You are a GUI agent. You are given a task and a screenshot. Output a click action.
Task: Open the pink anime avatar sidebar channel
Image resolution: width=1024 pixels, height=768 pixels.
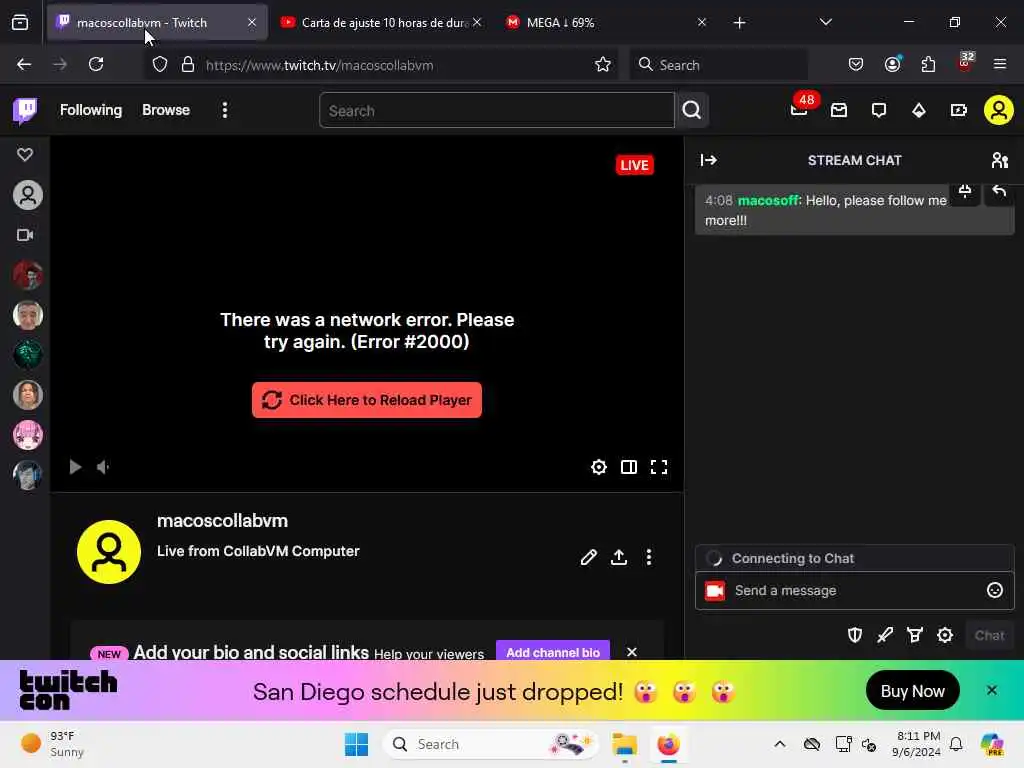27,435
